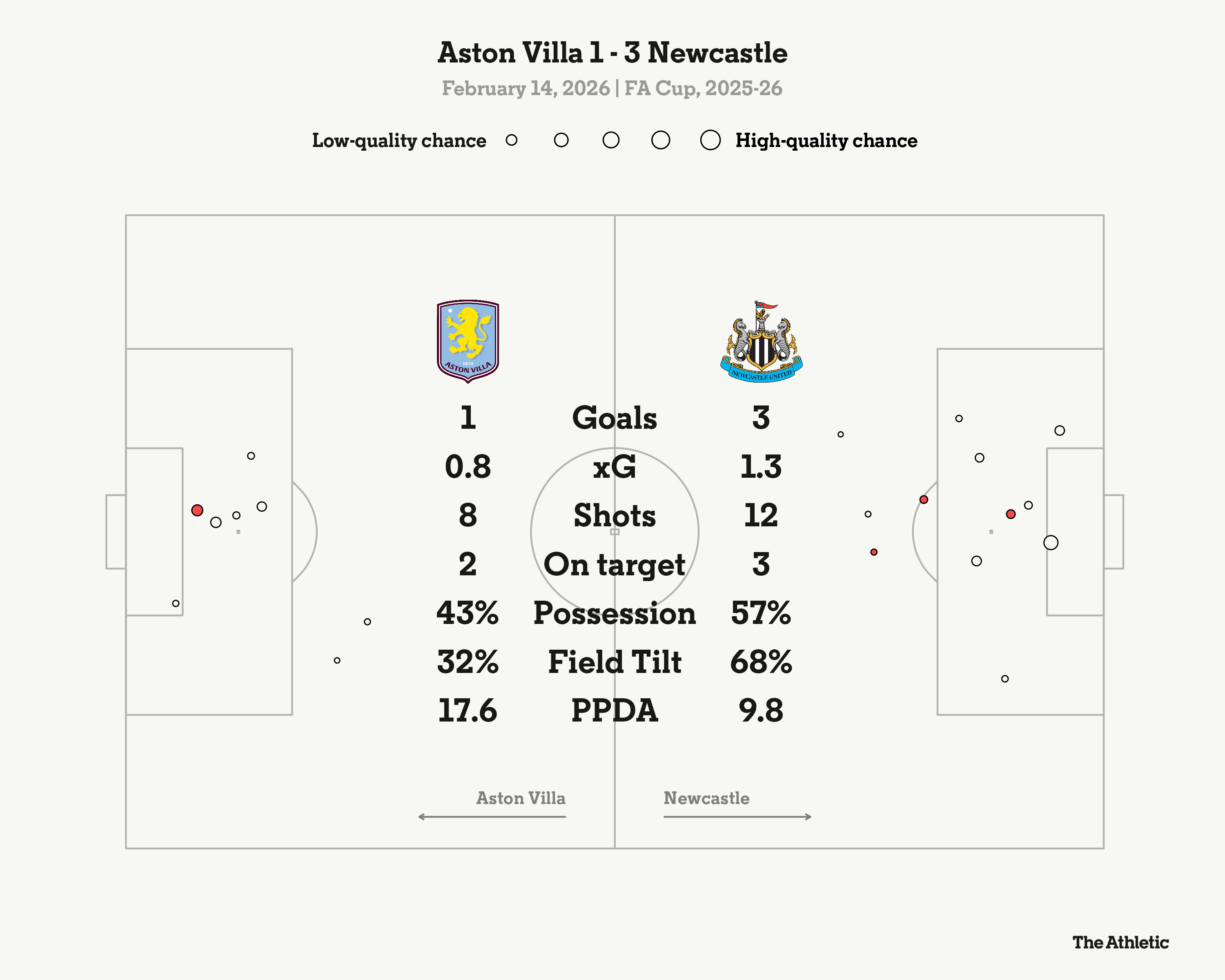Click Aston Villa's 43% possession value
Image resolution: width=1225 pixels, height=980 pixels.
pos(468,613)
